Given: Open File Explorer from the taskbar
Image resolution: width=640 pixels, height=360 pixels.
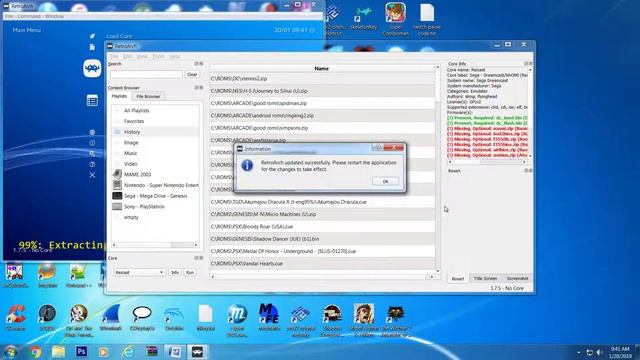Looking at the screenshot, I should coord(58,351).
